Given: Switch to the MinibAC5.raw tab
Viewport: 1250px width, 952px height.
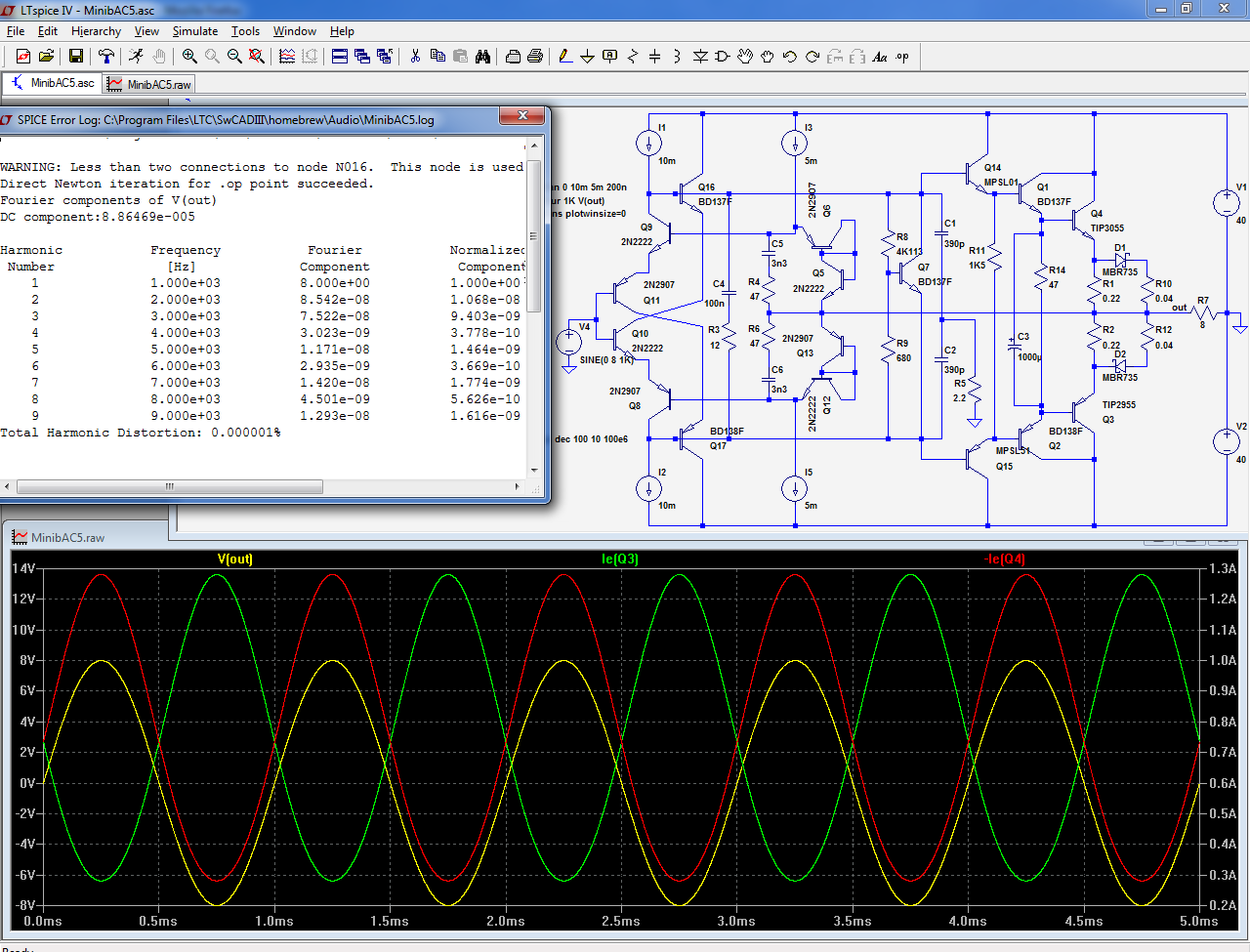Looking at the screenshot, I should point(149,85).
